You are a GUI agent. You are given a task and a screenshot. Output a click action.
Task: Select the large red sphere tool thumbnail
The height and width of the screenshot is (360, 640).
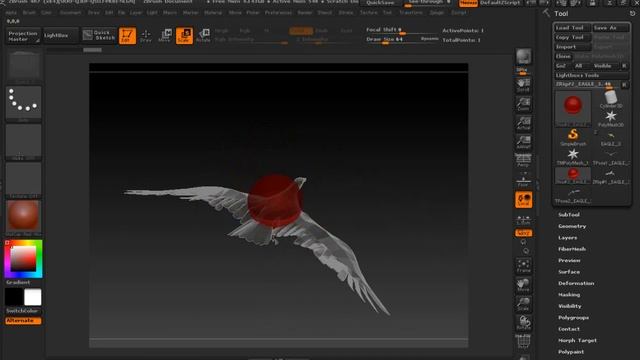(x=573, y=108)
